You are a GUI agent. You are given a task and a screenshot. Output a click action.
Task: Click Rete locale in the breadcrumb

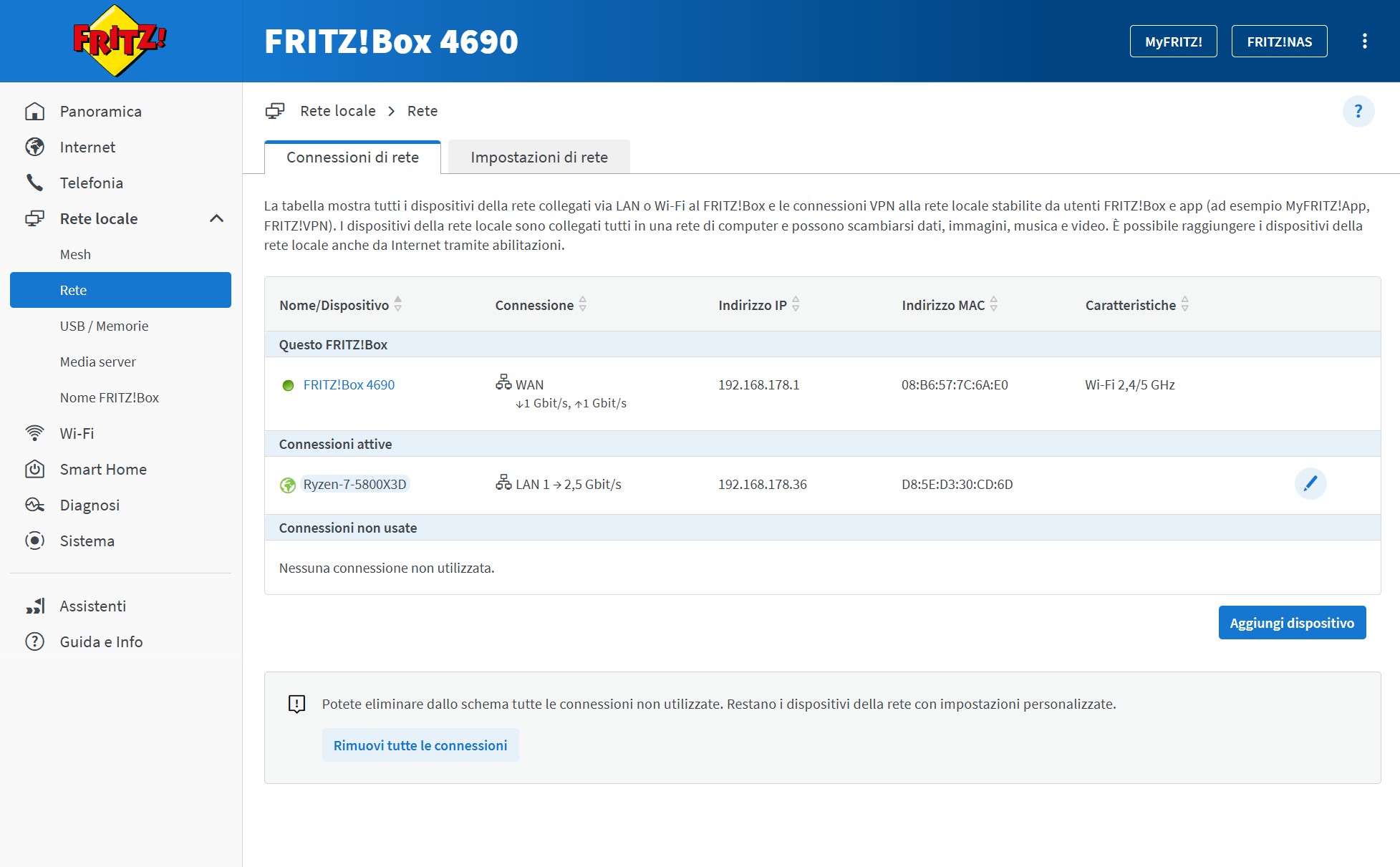point(337,111)
